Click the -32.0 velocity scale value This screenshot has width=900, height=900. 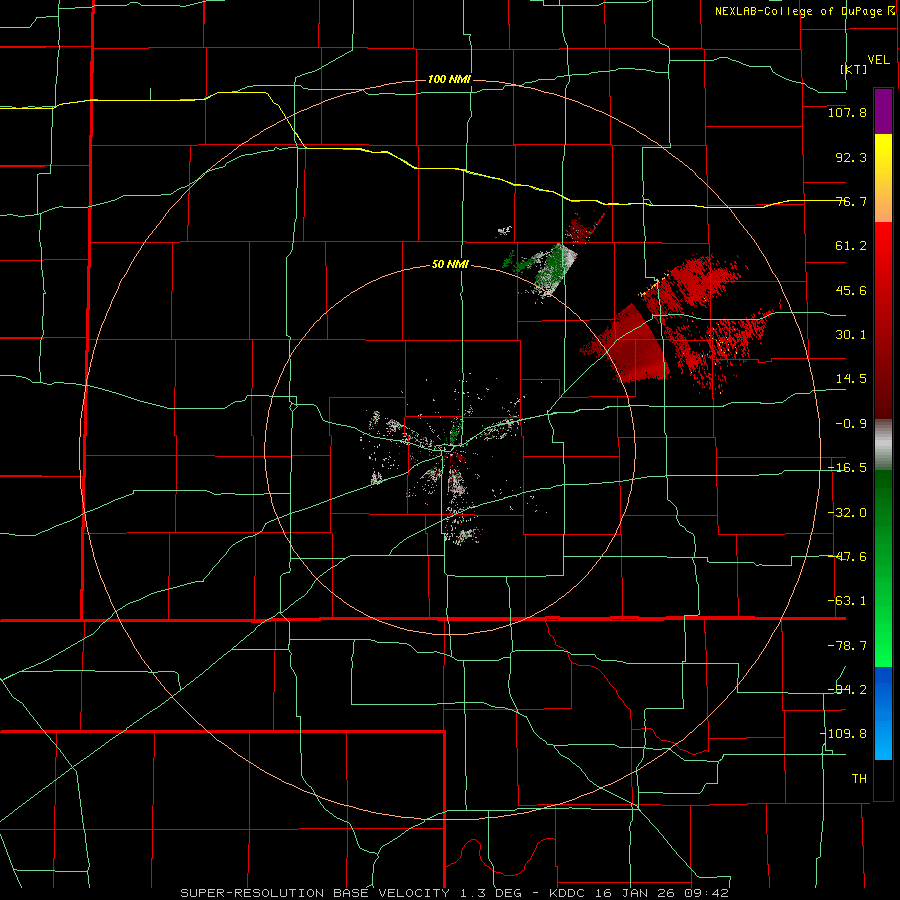(847, 513)
